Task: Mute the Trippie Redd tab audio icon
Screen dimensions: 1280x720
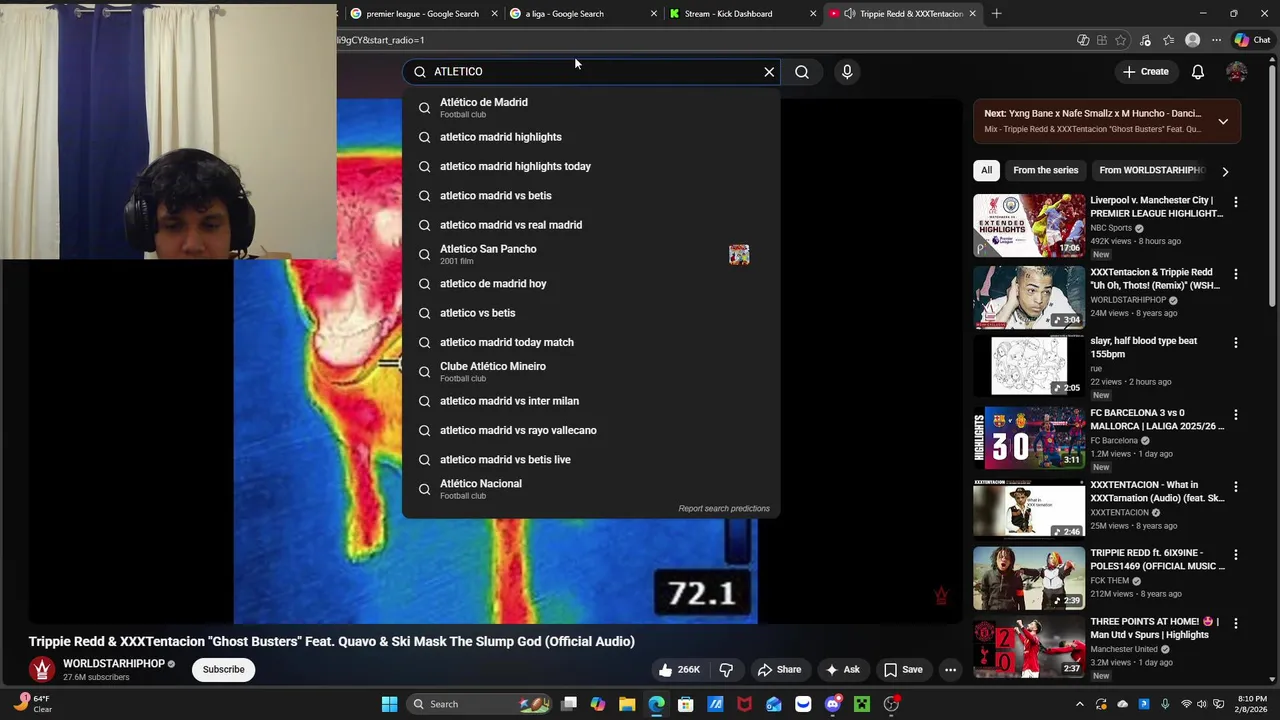Action: coord(849,14)
